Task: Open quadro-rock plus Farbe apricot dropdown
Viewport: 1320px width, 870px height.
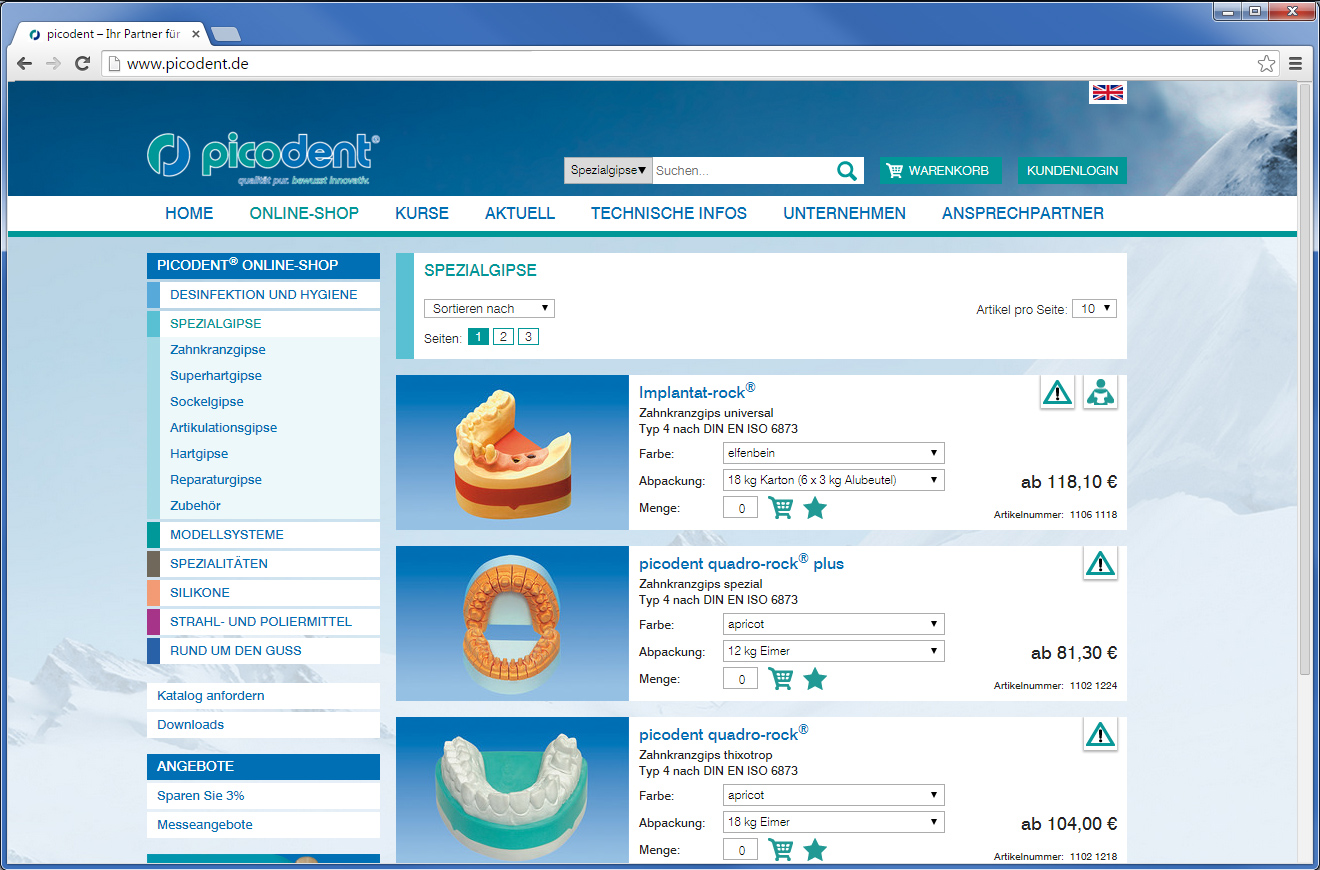Action: (833, 624)
